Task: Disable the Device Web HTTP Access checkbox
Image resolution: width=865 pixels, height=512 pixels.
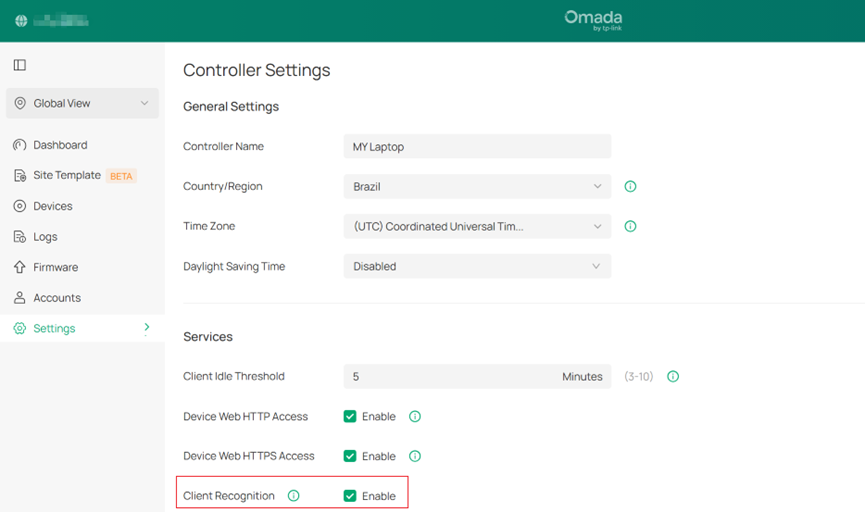Action: [350, 417]
